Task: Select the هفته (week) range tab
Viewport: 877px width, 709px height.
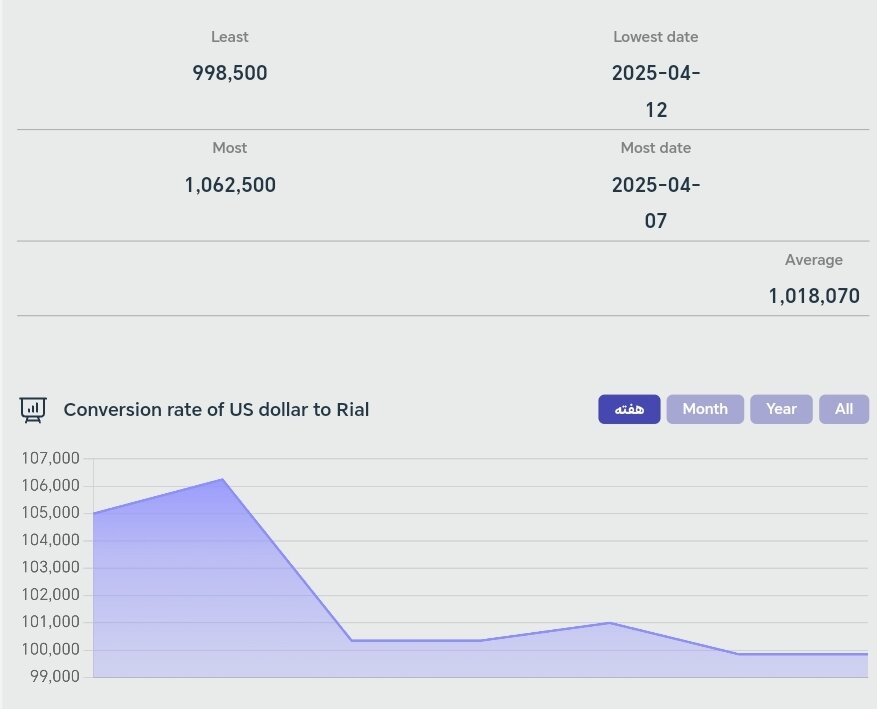Action: [x=629, y=409]
